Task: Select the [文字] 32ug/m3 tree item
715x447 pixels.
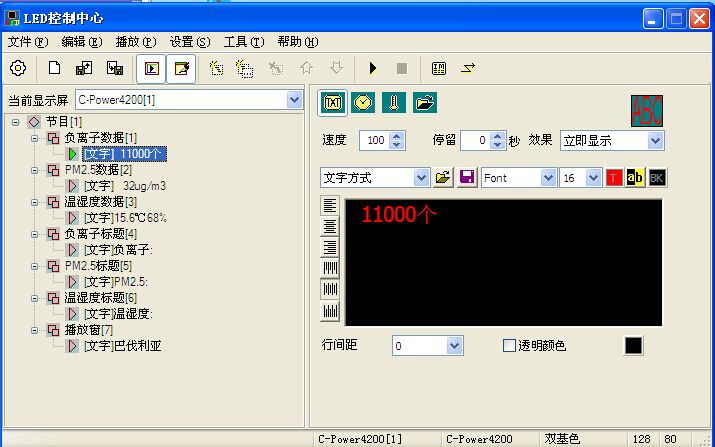Action: (124, 186)
